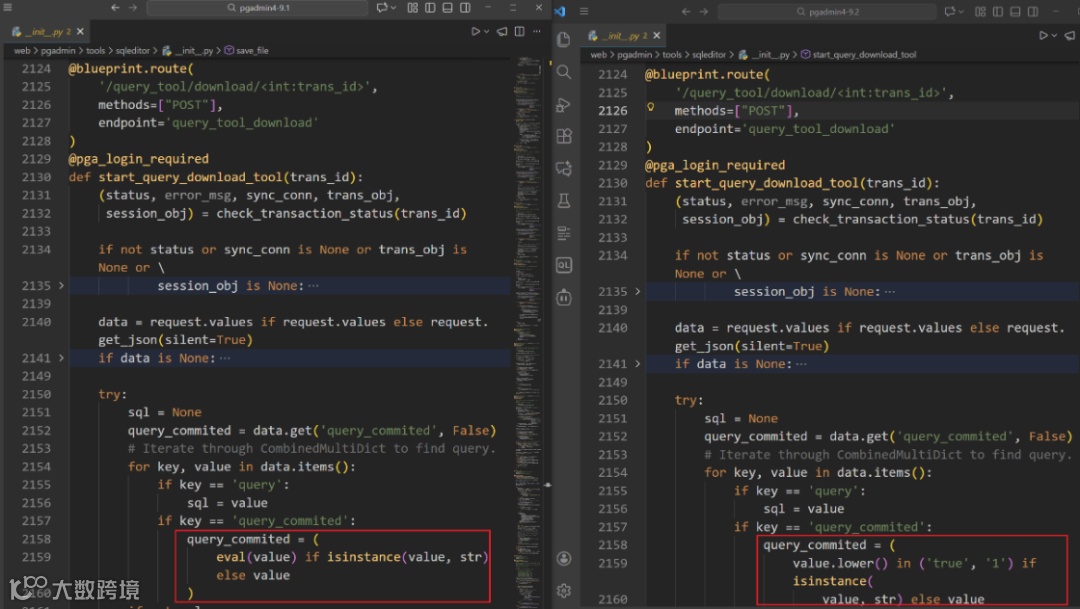1080x609 pixels.
Task: Click line number 2130 in pgadmin4-9.1 window
Action: coord(36,177)
